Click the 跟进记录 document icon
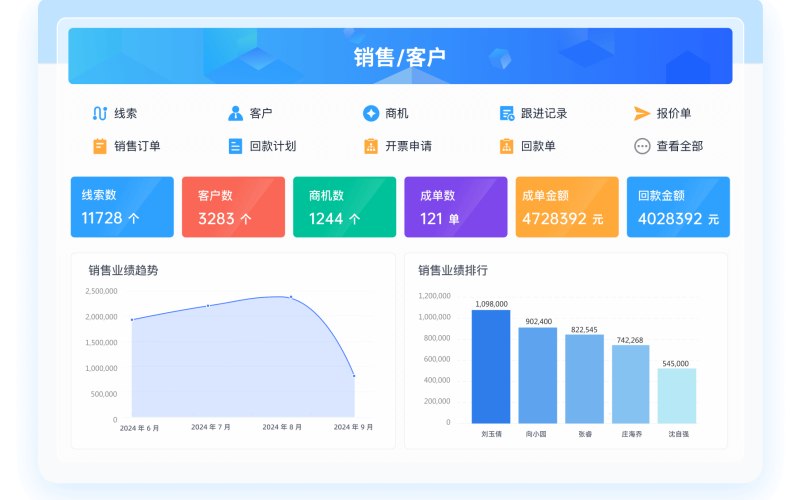800x500 pixels. click(507, 113)
